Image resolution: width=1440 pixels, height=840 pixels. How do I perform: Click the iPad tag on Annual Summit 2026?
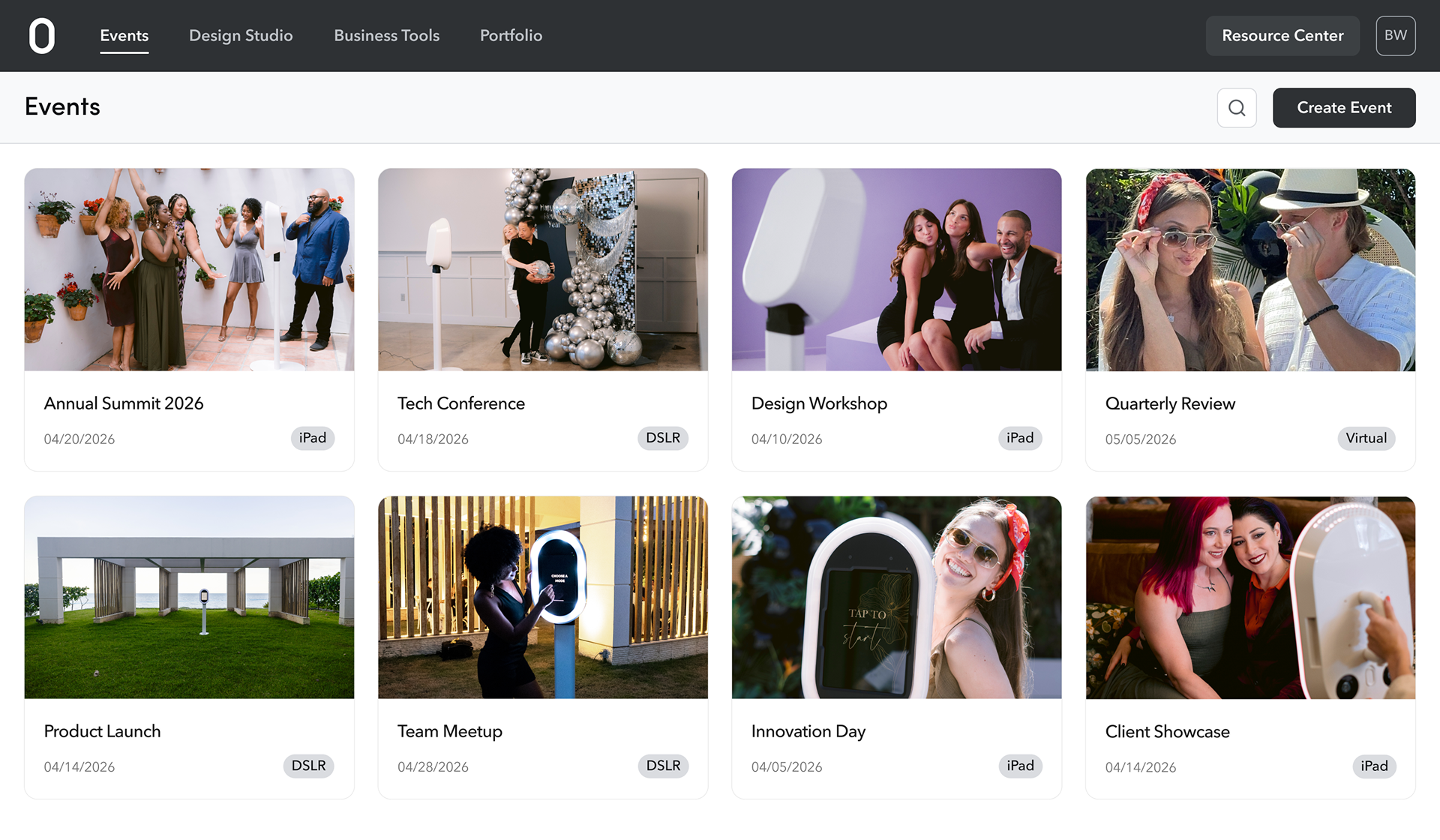313,438
